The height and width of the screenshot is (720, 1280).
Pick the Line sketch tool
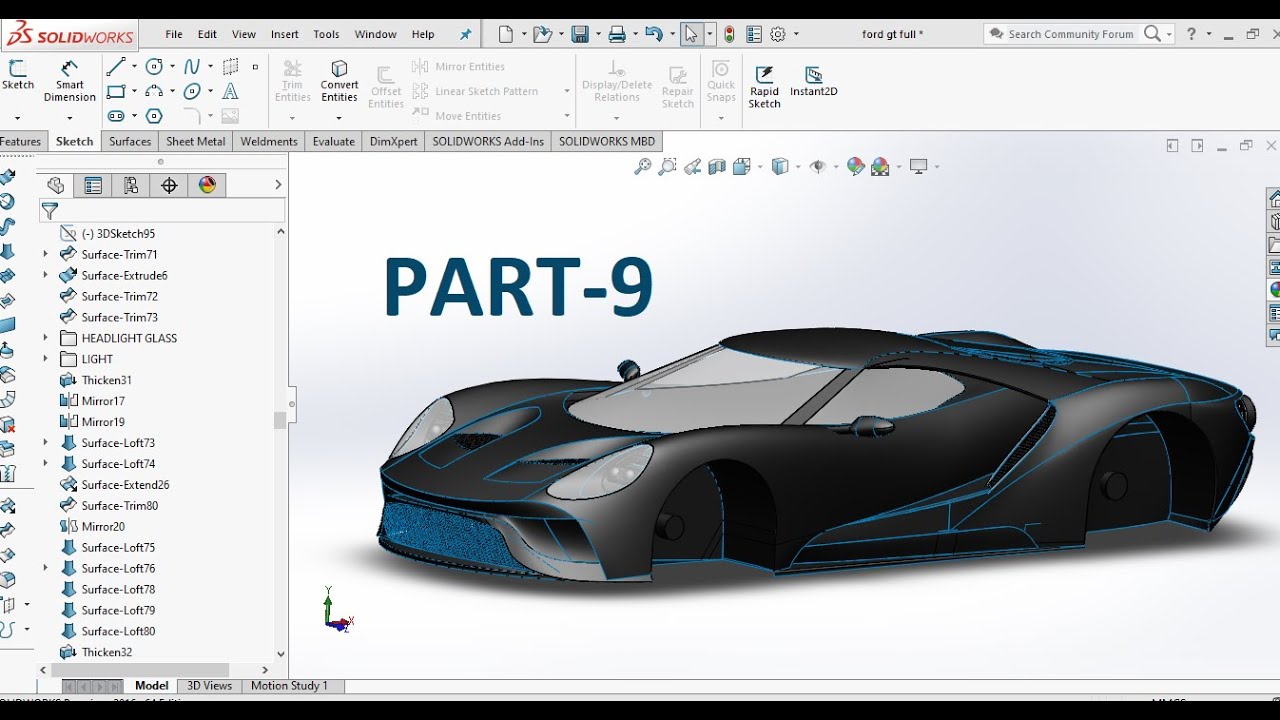(x=116, y=67)
